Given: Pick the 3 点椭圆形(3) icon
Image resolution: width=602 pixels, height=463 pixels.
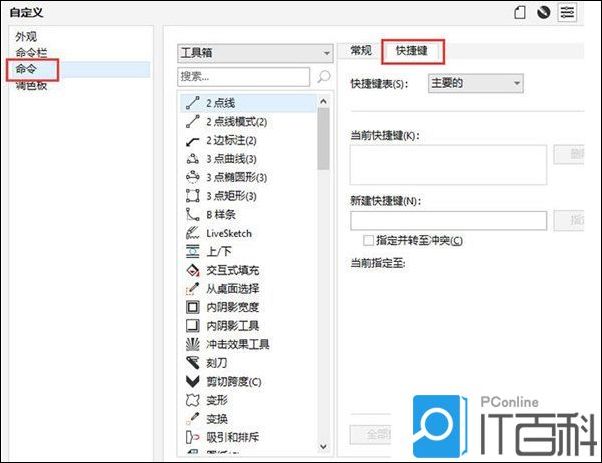Looking at the screenshot, I should (x=192, y=177).
